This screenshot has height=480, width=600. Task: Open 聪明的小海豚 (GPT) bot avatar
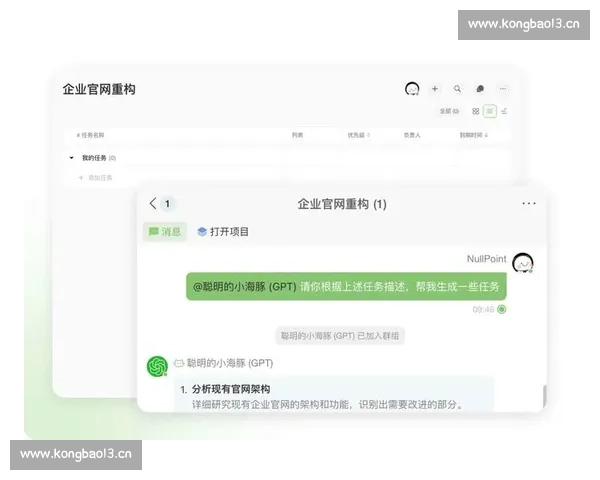(x=157, y=366)
